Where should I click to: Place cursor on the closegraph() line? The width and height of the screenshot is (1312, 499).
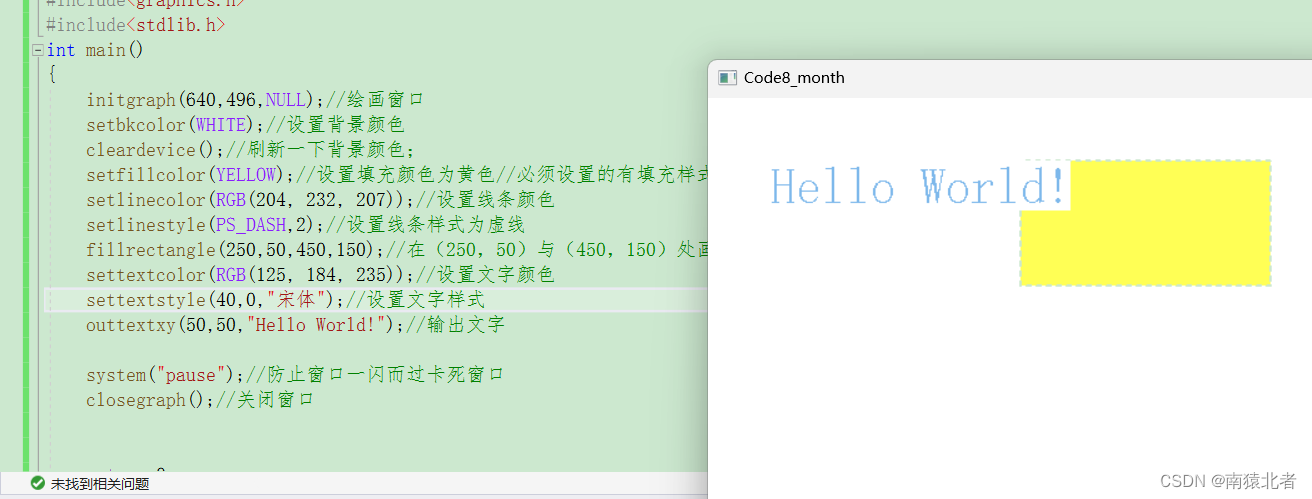[x=200, y=400]
